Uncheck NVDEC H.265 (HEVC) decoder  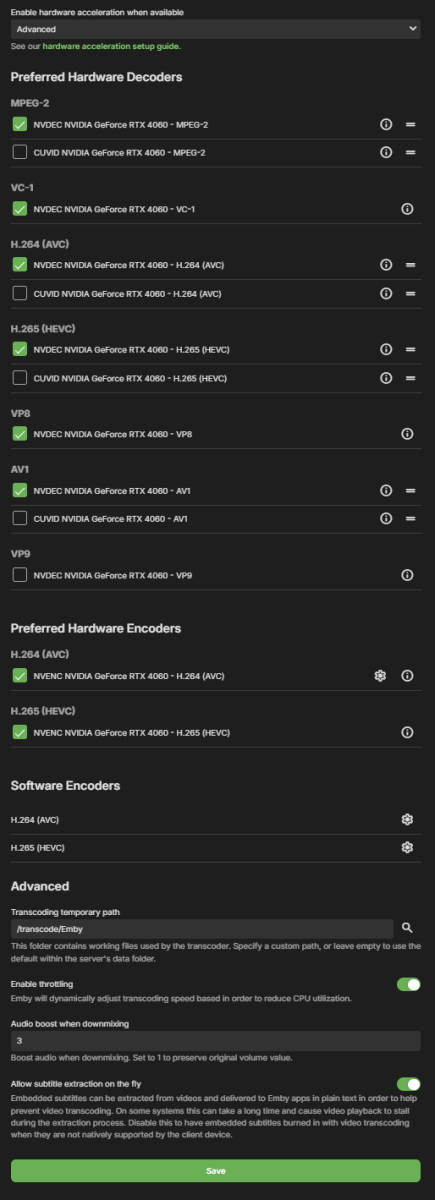click(x=20, y=350)
